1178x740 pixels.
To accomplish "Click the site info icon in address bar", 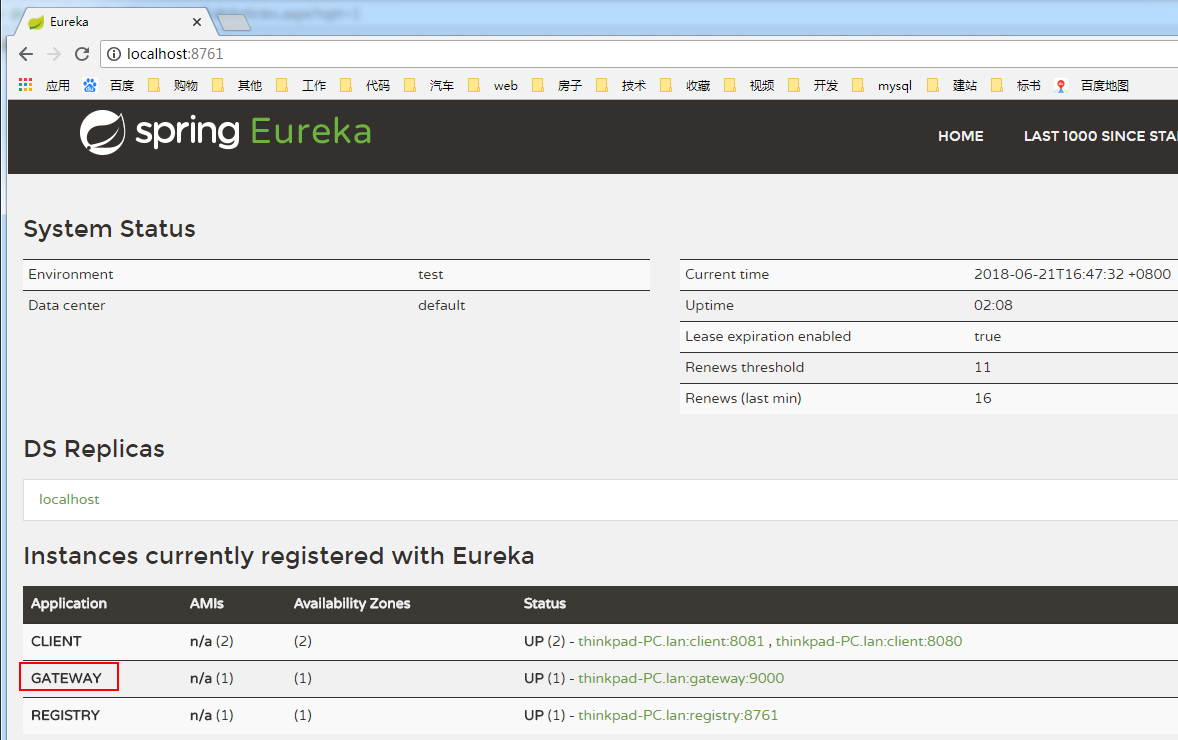I will click(114, 54).
